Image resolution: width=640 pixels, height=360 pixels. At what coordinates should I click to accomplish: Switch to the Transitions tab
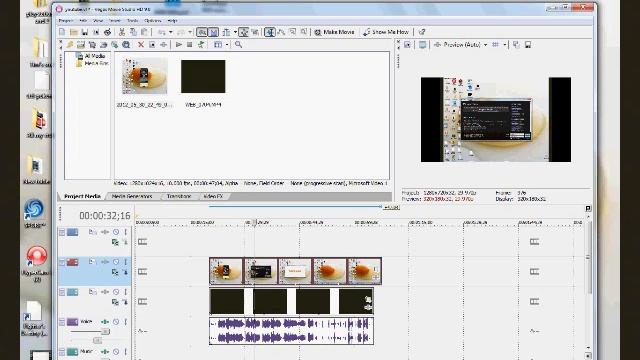coord(179,196)
